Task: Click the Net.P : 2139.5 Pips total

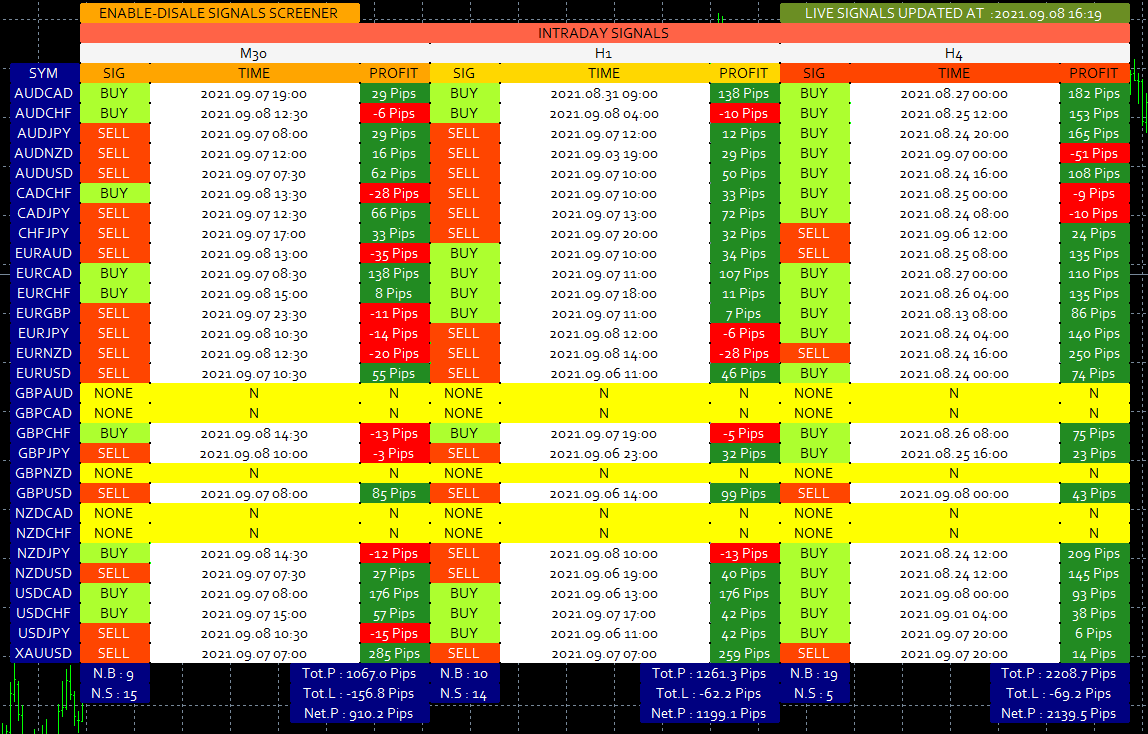Action: 1059,713
